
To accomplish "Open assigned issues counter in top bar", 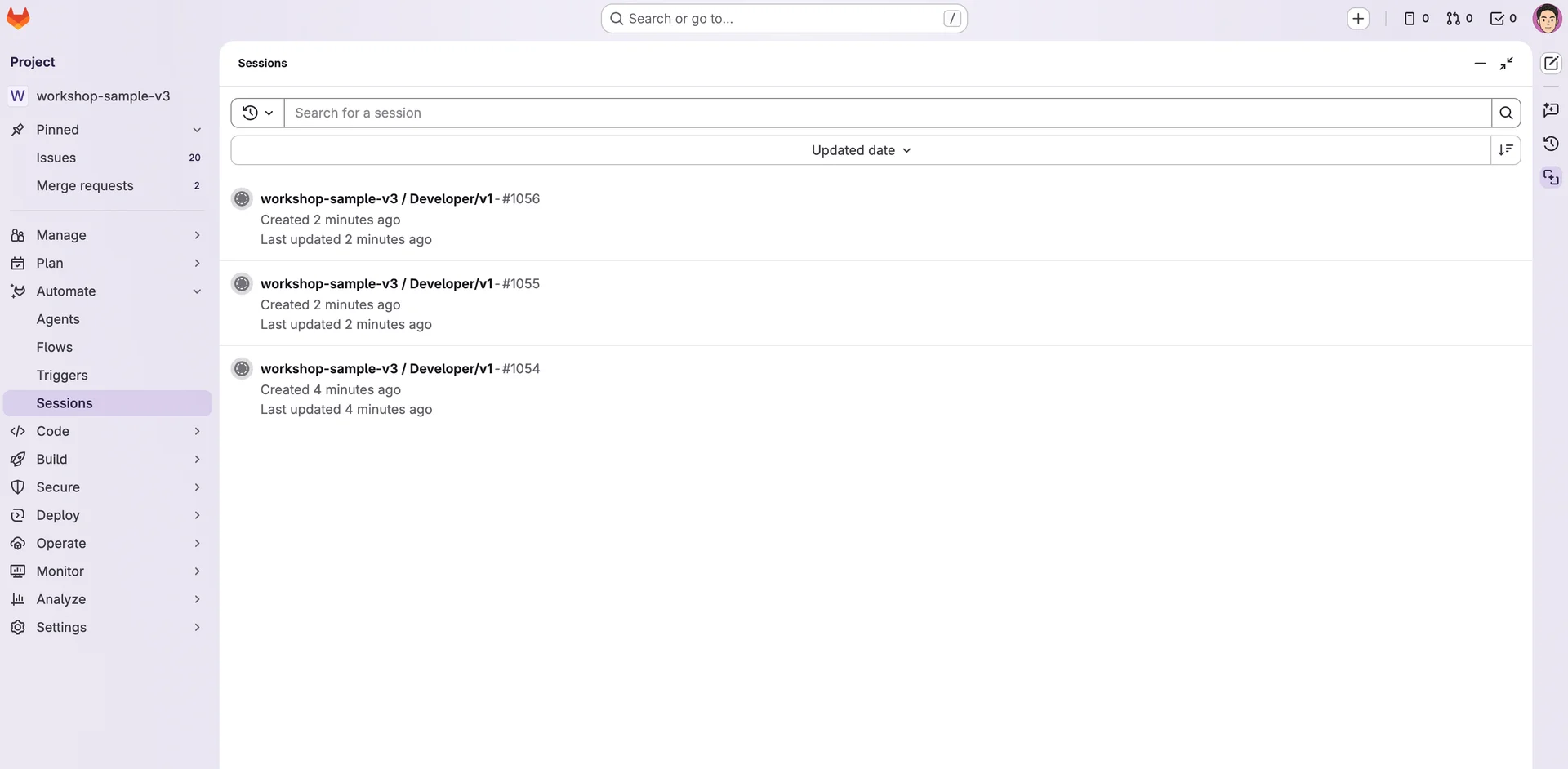I will point(1415,19).
